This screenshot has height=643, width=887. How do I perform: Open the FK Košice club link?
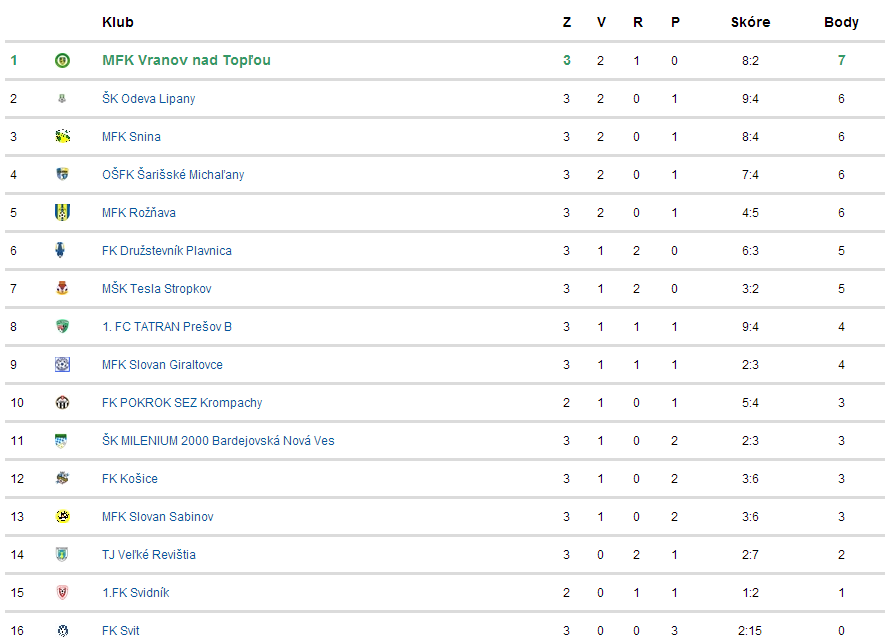[x=129, y=479]
